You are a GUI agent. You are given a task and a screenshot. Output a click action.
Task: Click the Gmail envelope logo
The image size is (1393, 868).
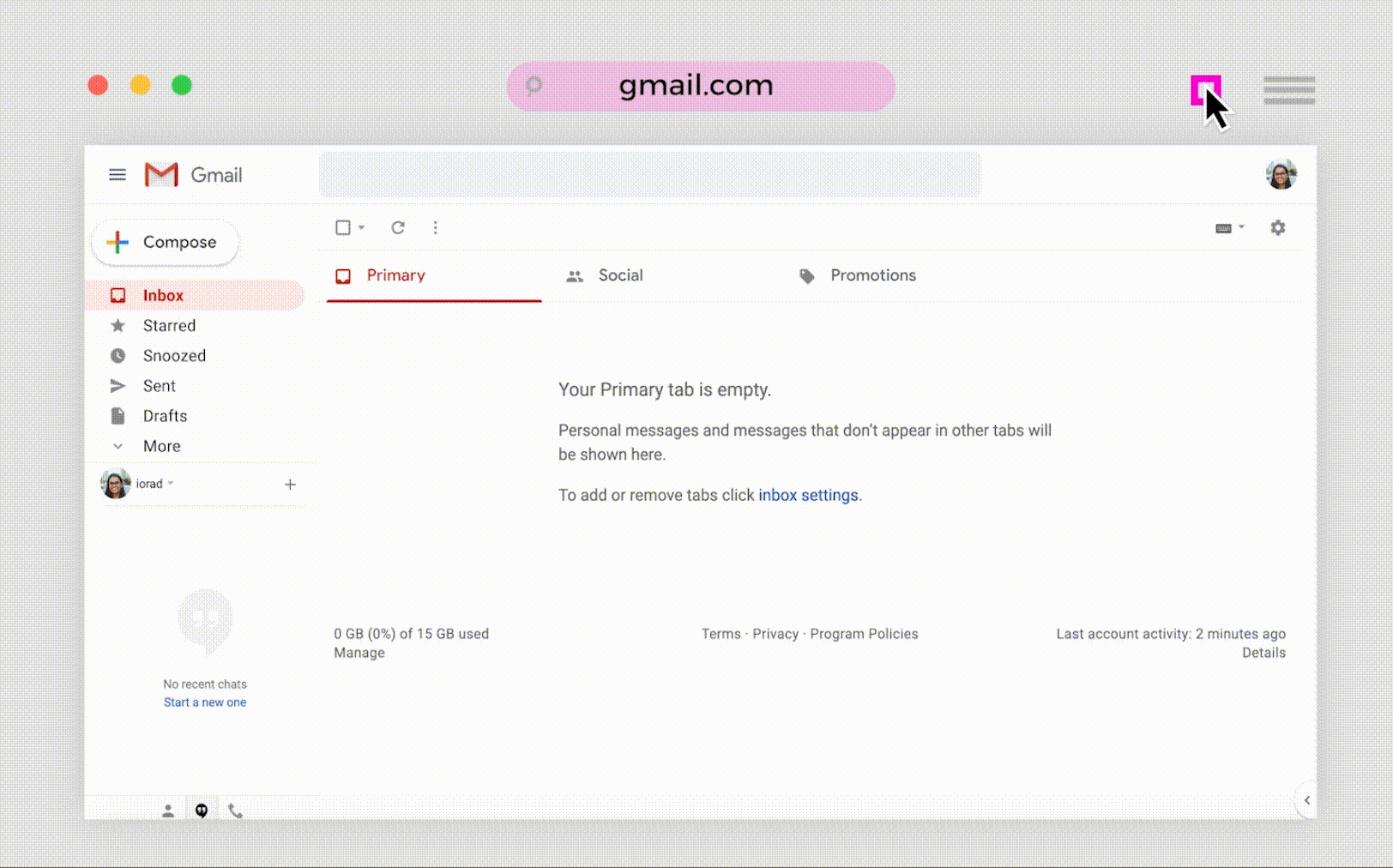pos(161,175)
